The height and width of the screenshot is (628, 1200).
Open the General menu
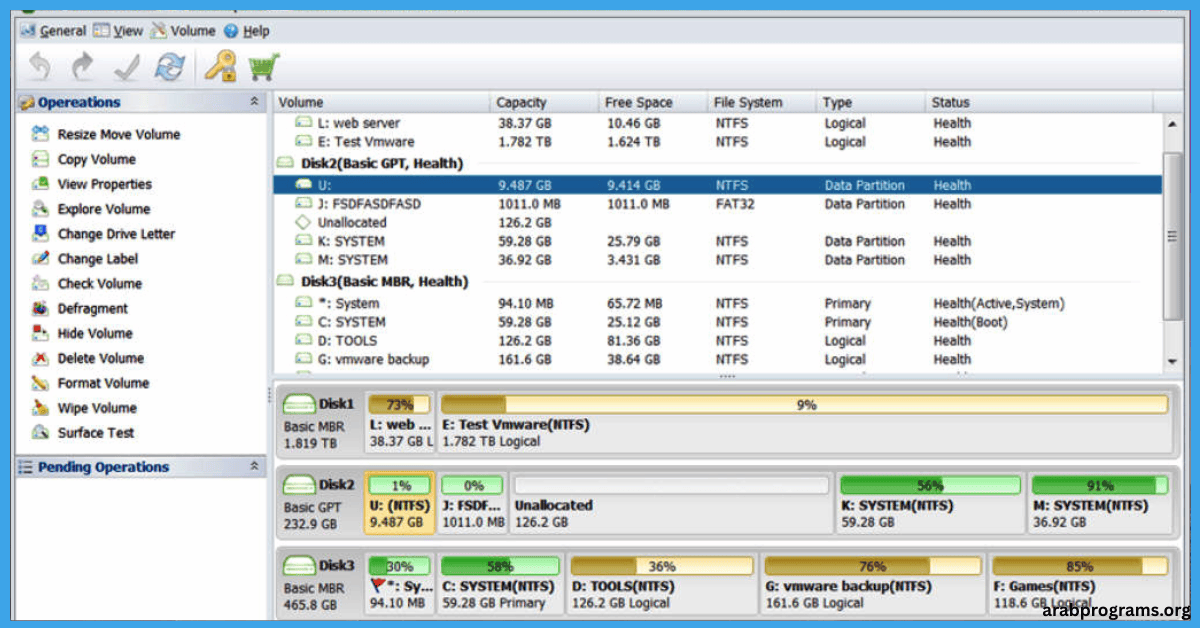coord(54,31)
